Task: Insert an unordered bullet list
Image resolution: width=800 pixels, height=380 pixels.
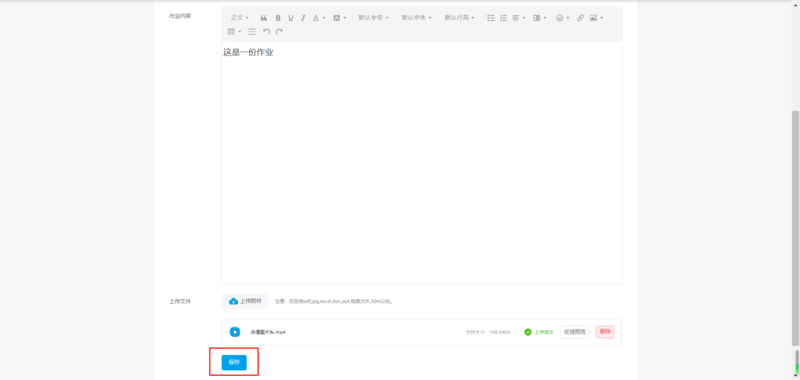Action: (491, 18)
